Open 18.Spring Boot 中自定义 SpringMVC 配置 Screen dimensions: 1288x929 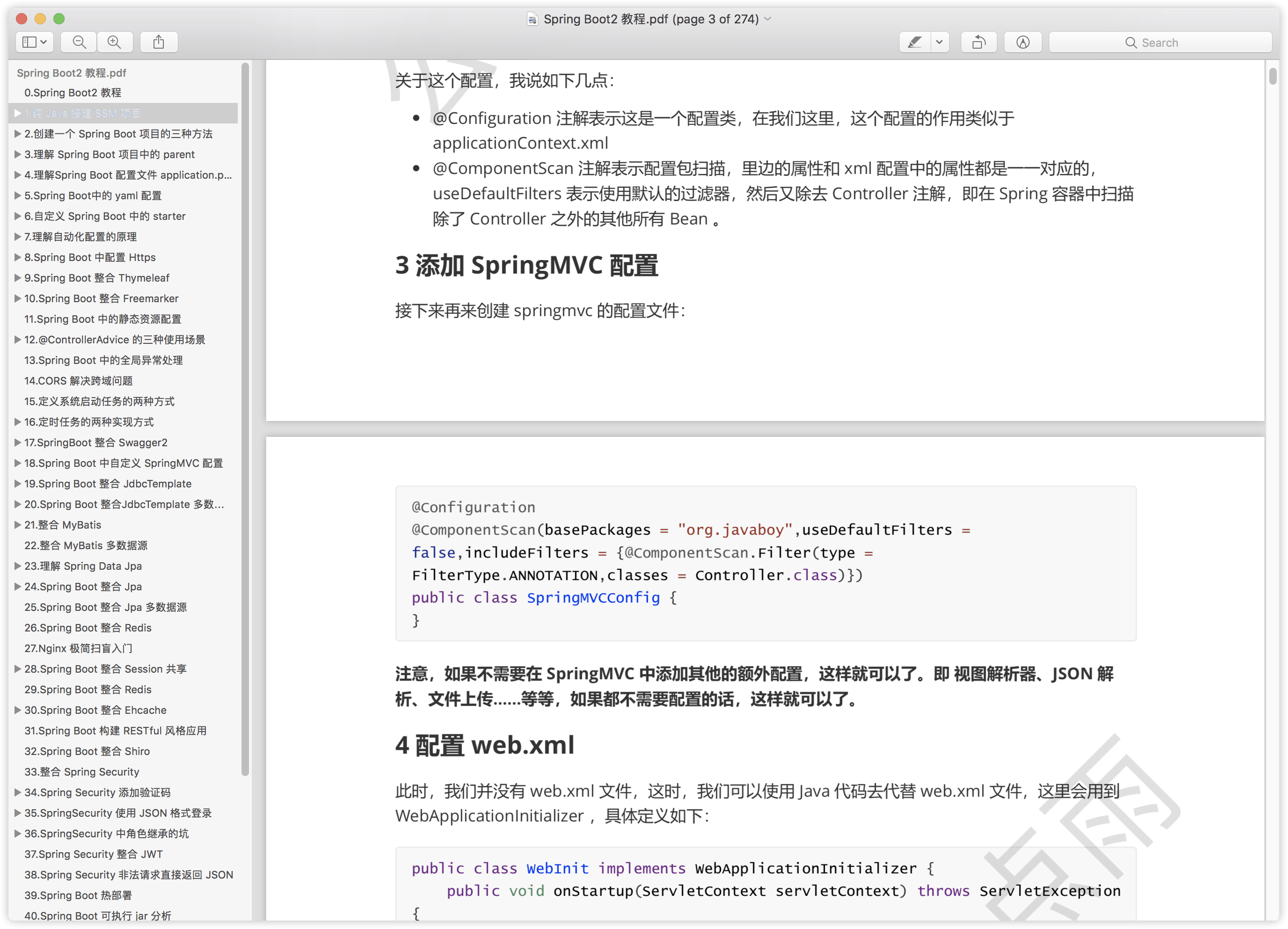(x=123, y=463)
